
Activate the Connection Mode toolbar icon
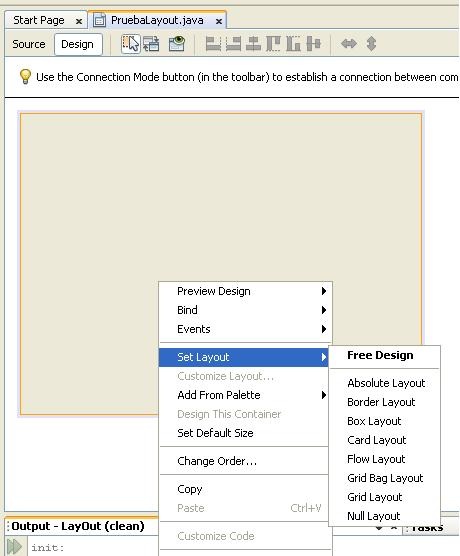click(x=151, y=44)
